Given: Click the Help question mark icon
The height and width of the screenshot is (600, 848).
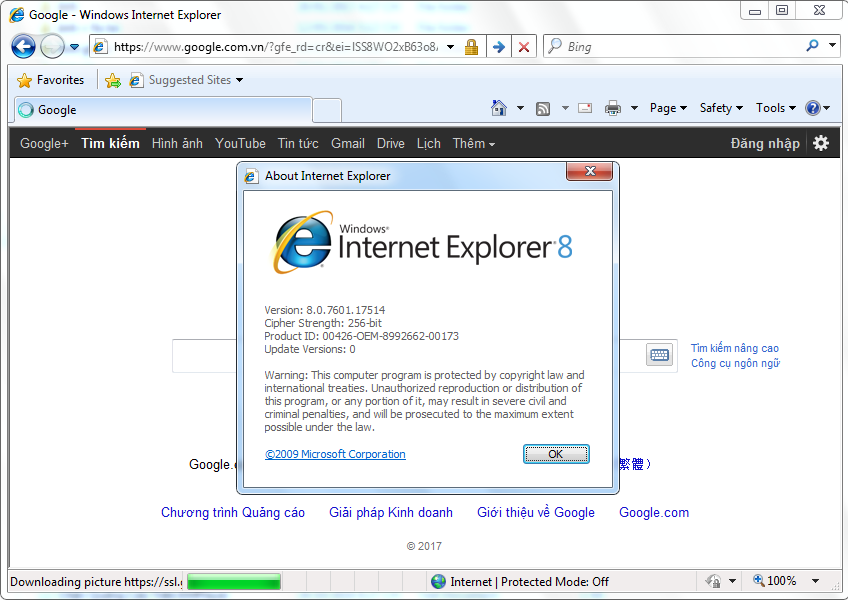Looking at the screenshot, I should pyautogui.click(x=812, y=108).
